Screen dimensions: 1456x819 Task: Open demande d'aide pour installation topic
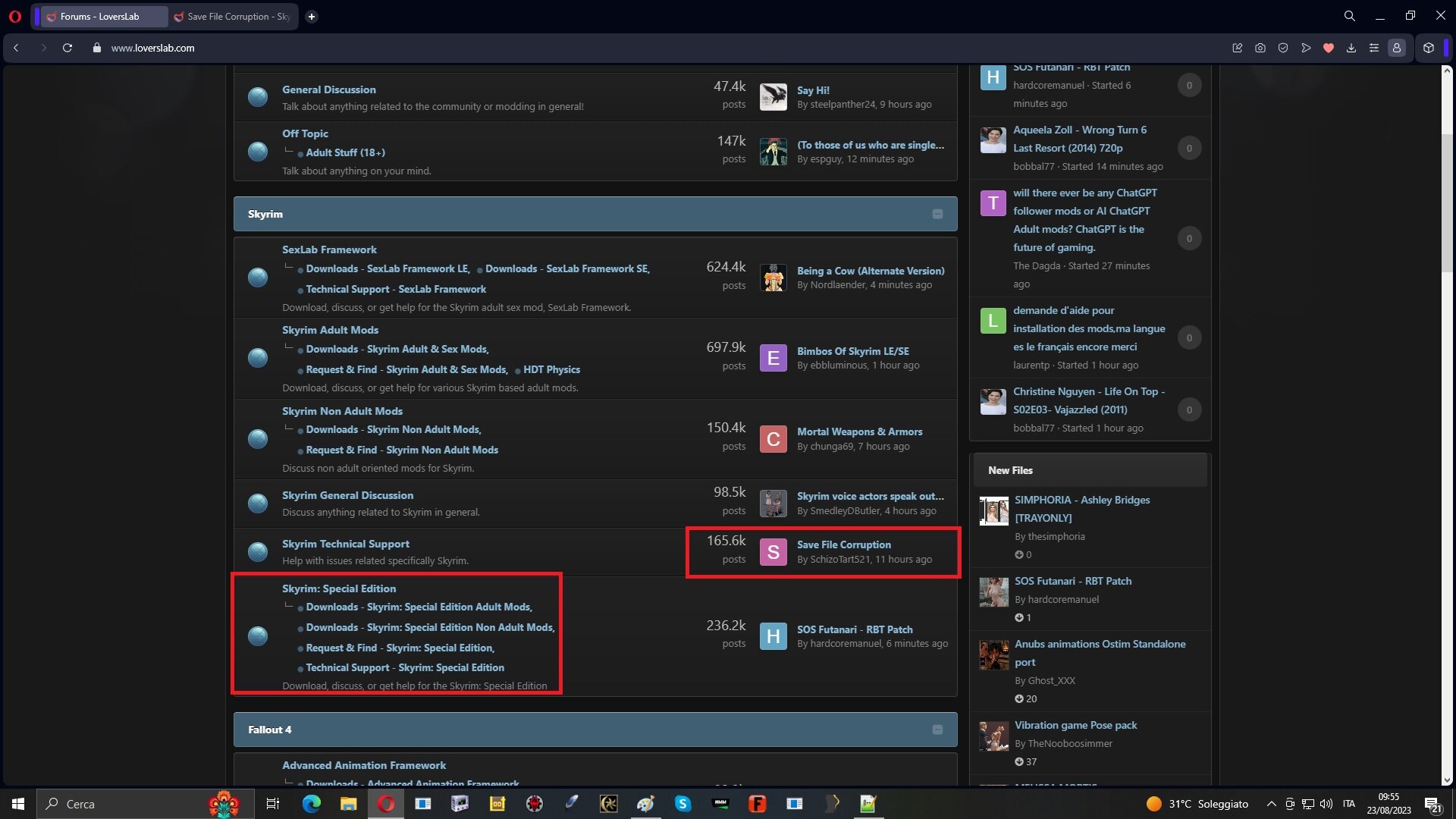tap(1089, 328)
